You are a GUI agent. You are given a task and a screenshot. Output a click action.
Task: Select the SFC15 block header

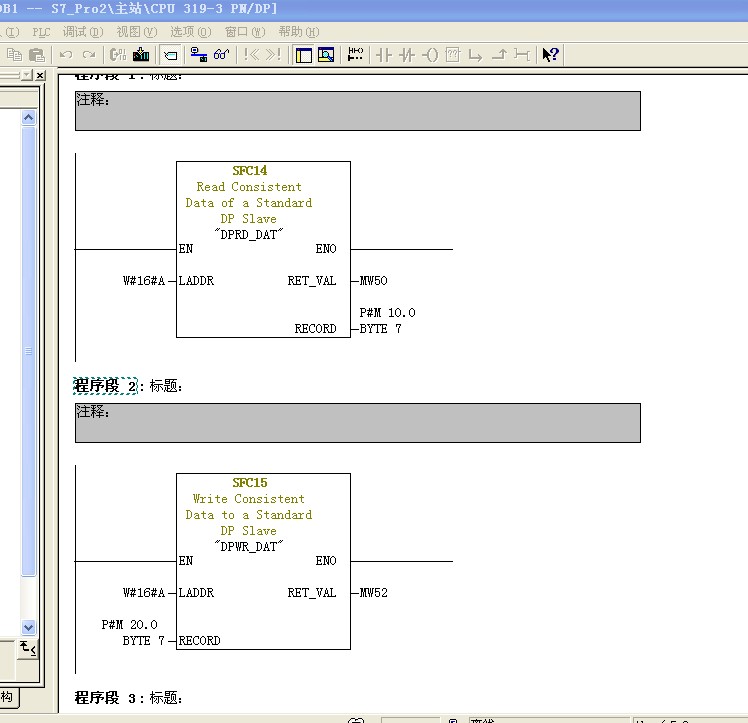click(250, 483)
